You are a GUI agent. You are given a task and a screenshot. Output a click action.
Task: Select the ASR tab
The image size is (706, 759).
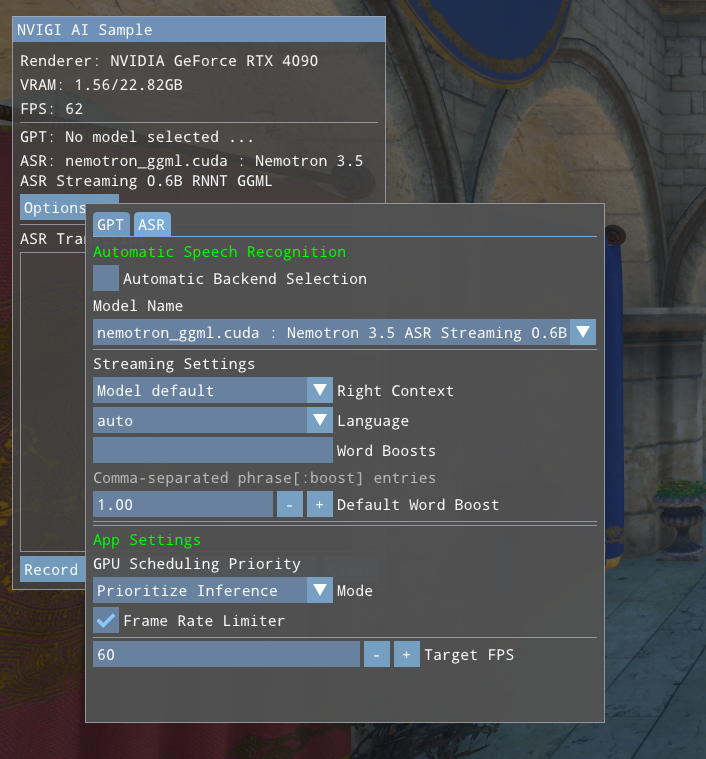[152, 225]
